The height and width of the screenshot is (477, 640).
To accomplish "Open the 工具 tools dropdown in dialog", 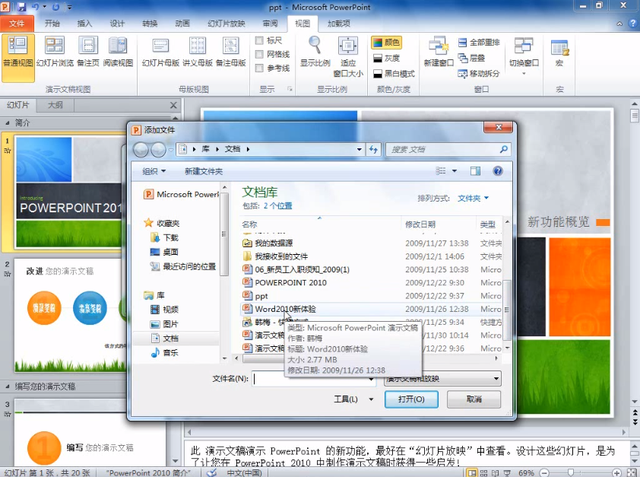I will tap(346, 398).
